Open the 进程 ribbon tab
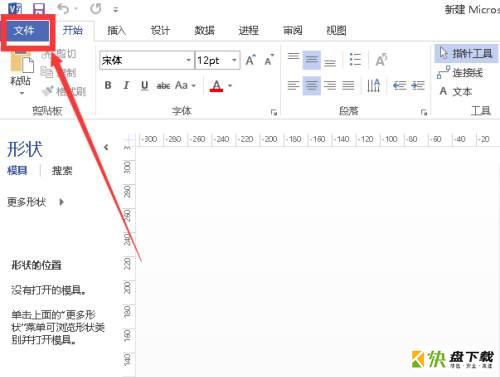The width and height of the screenshot is (500, 377). pos(249,31)
